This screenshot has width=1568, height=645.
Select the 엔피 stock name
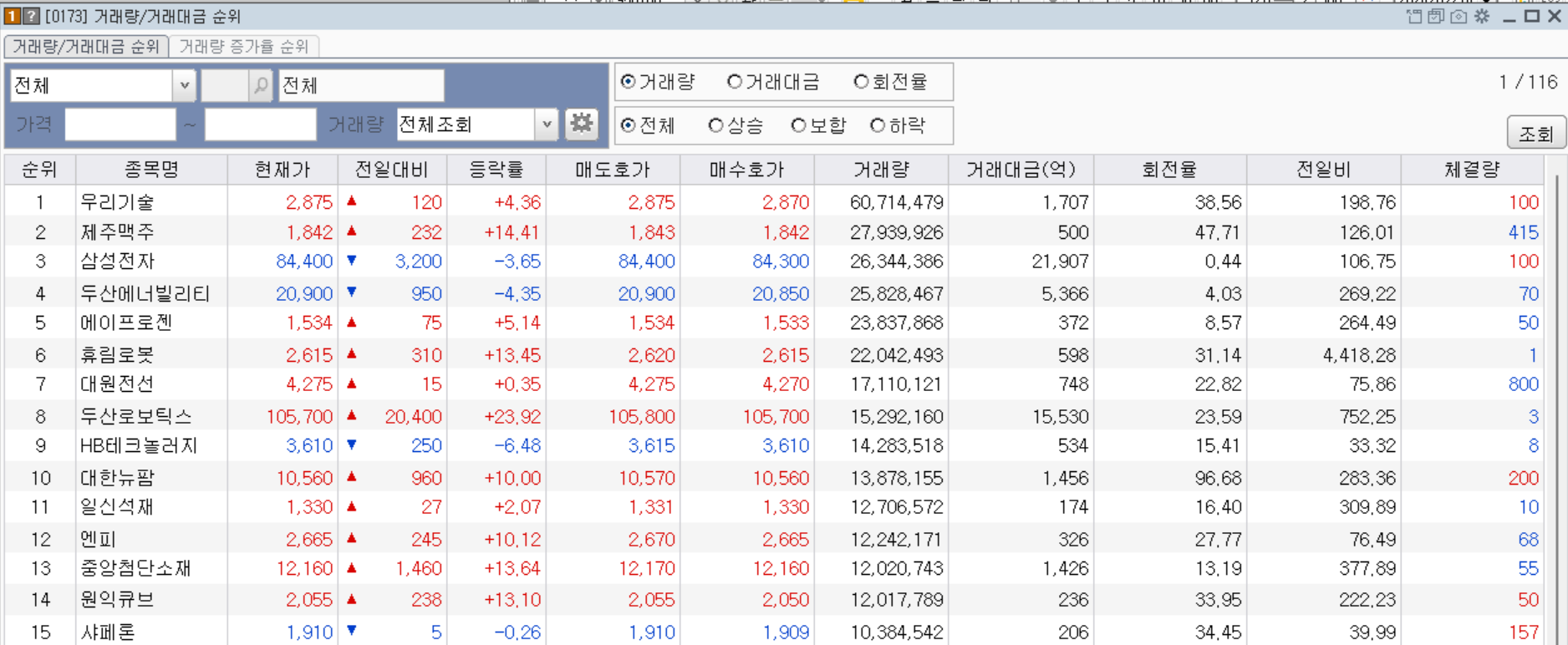98,540
